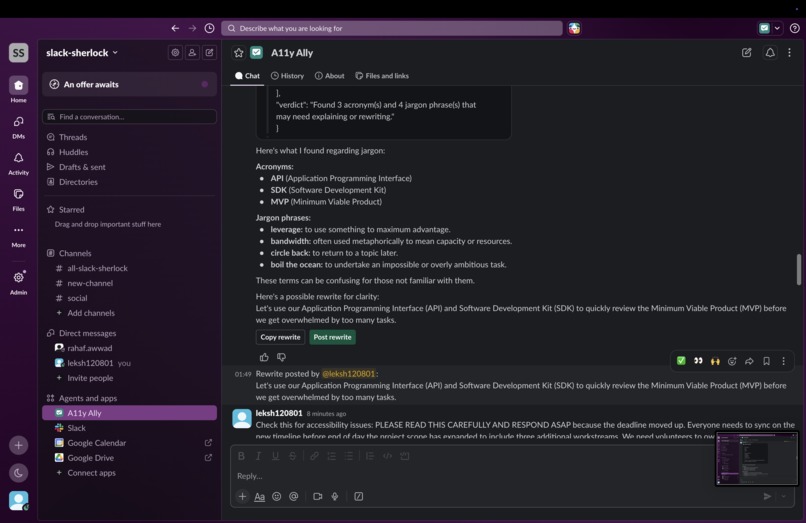Collapse the Direct messages section
The image size is (806, 523).
click(87, 333)
